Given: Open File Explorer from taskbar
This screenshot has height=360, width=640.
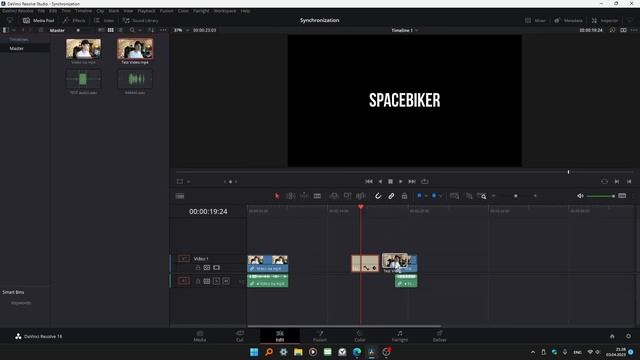Looking at the screenshot, I should tap(298, 352).
